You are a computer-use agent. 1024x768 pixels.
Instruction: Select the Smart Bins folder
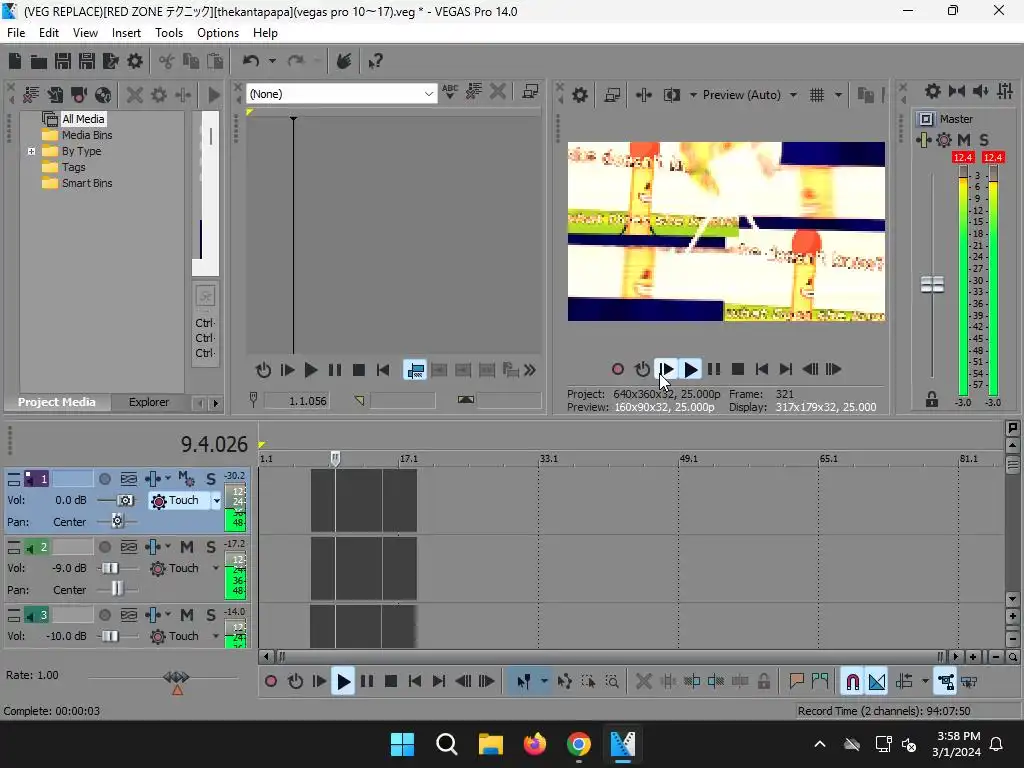(x=86, y=184)
